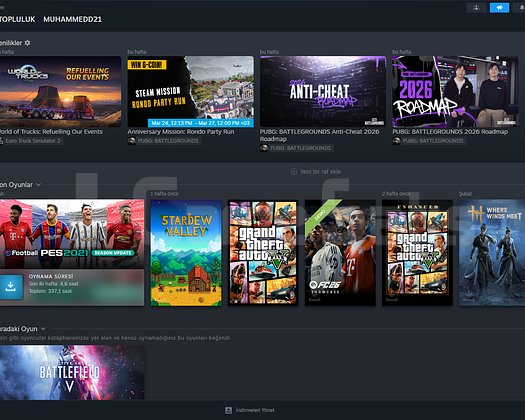Open the Anti-Cheat Roadmap news image
Viewport: 525px width, 420px height.
pos(323,91)
